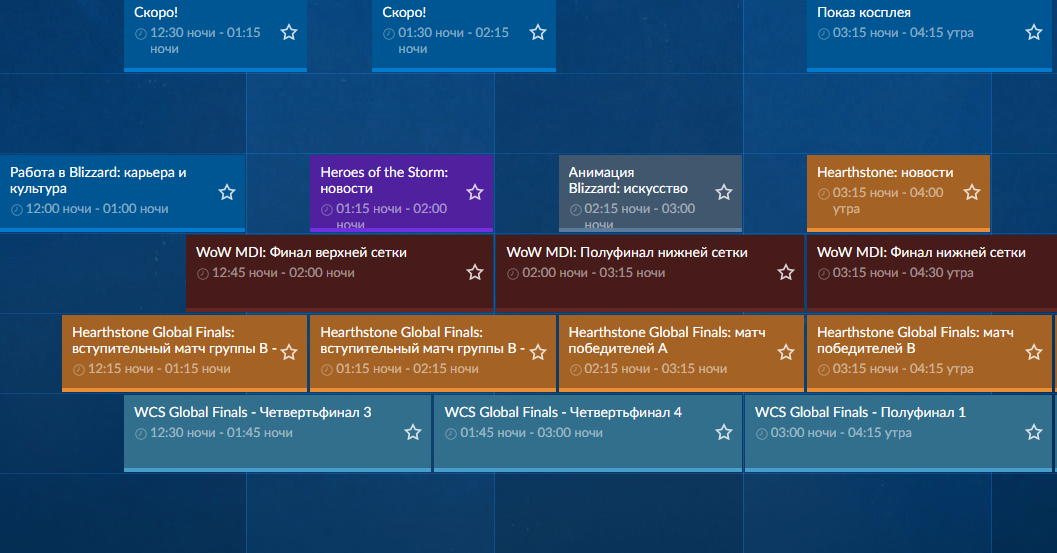Viewport: 1057px width, 553px height.
Task: Open WoW MDI: Финал верхней сетки title
Action: click(301, 252)
